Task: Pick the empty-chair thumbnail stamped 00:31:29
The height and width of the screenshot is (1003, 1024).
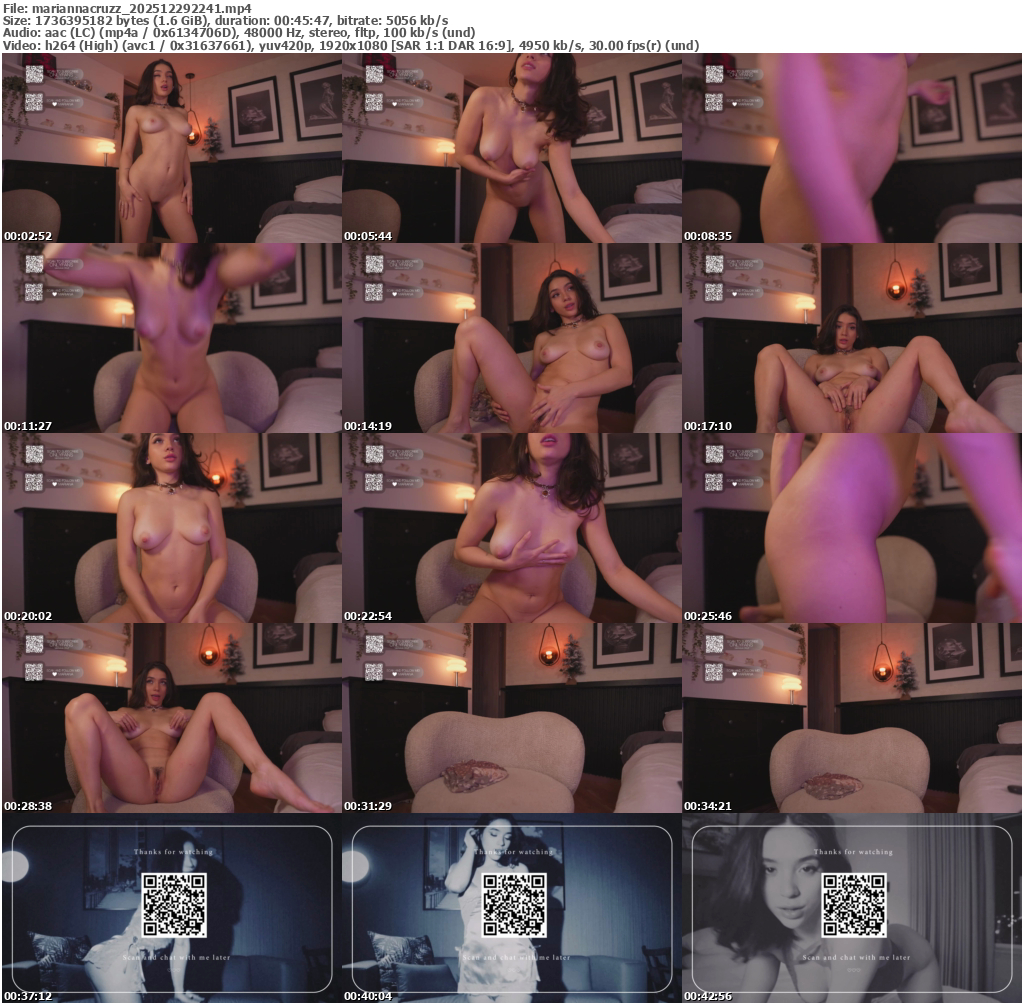Action: [x=512, y=718]
